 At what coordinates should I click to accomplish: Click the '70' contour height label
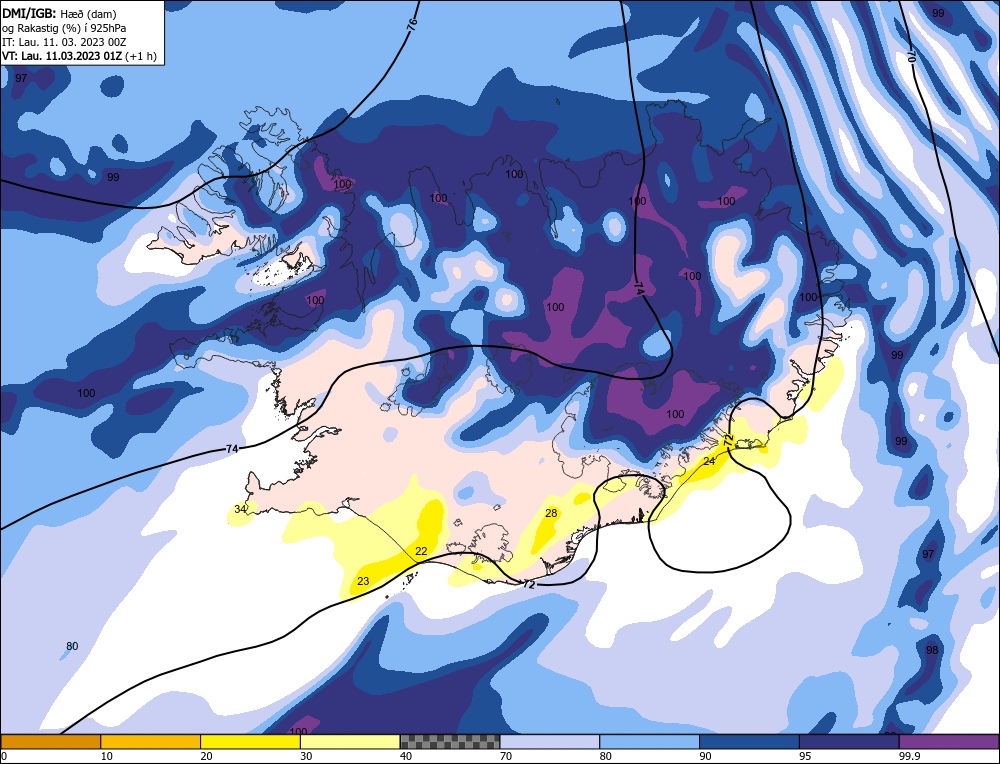coord(910,55)
